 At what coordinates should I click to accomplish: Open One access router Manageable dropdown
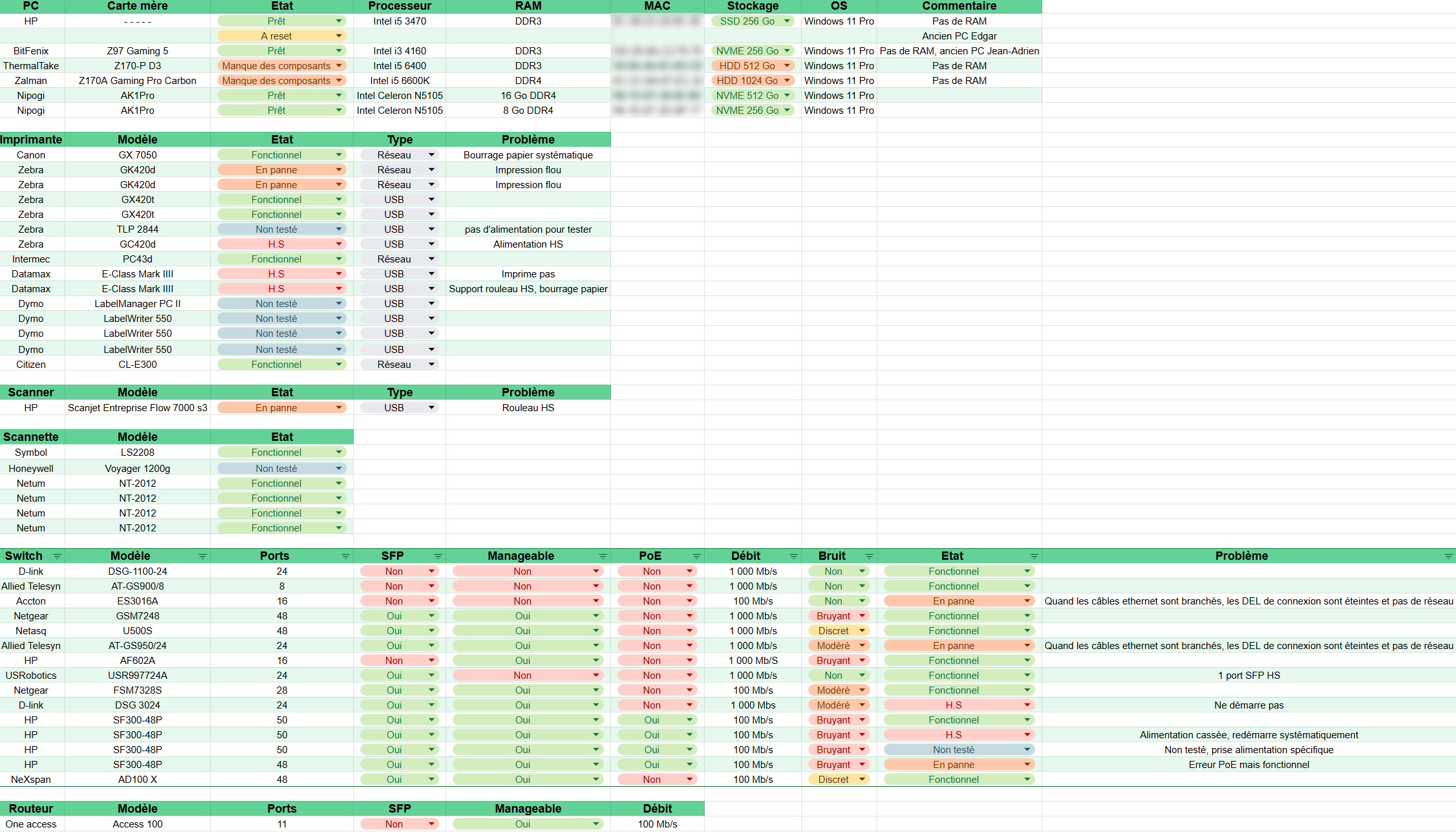point(528,824)
